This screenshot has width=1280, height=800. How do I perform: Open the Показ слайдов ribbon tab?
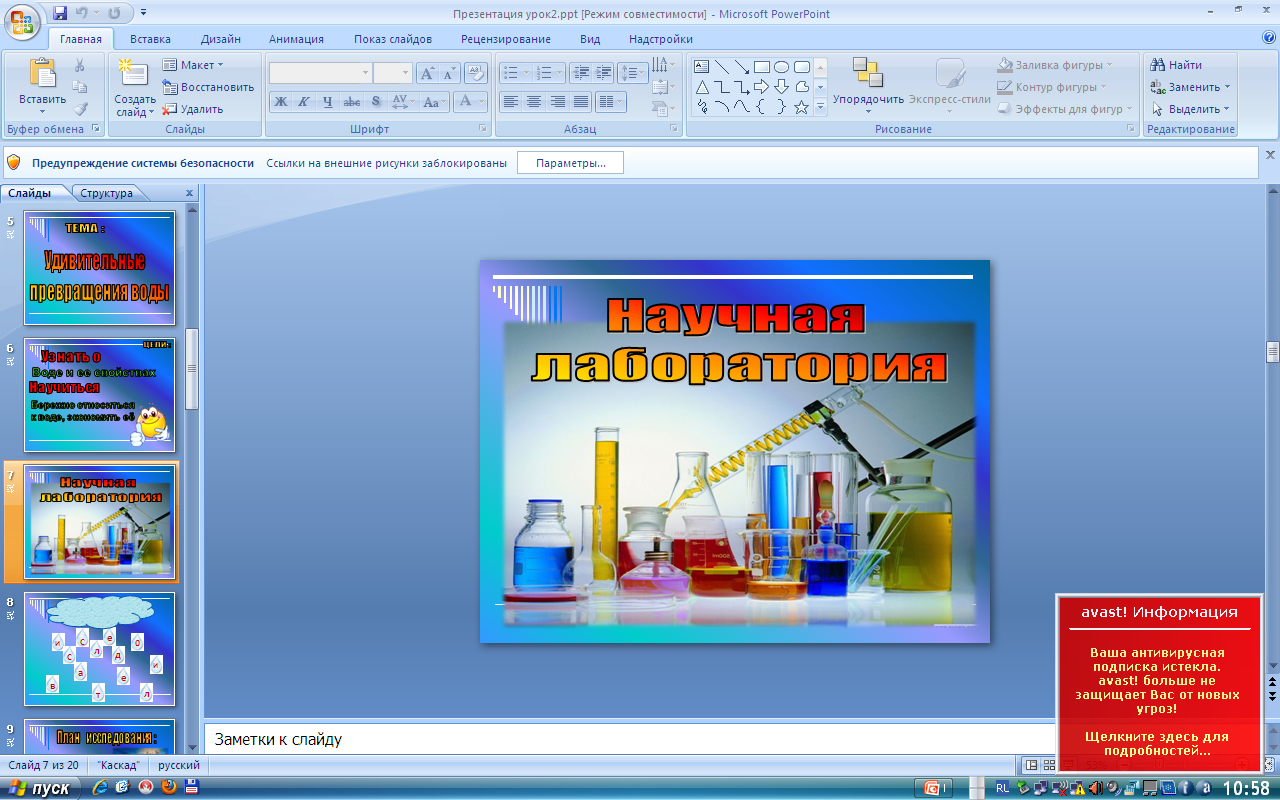(393, 39)
